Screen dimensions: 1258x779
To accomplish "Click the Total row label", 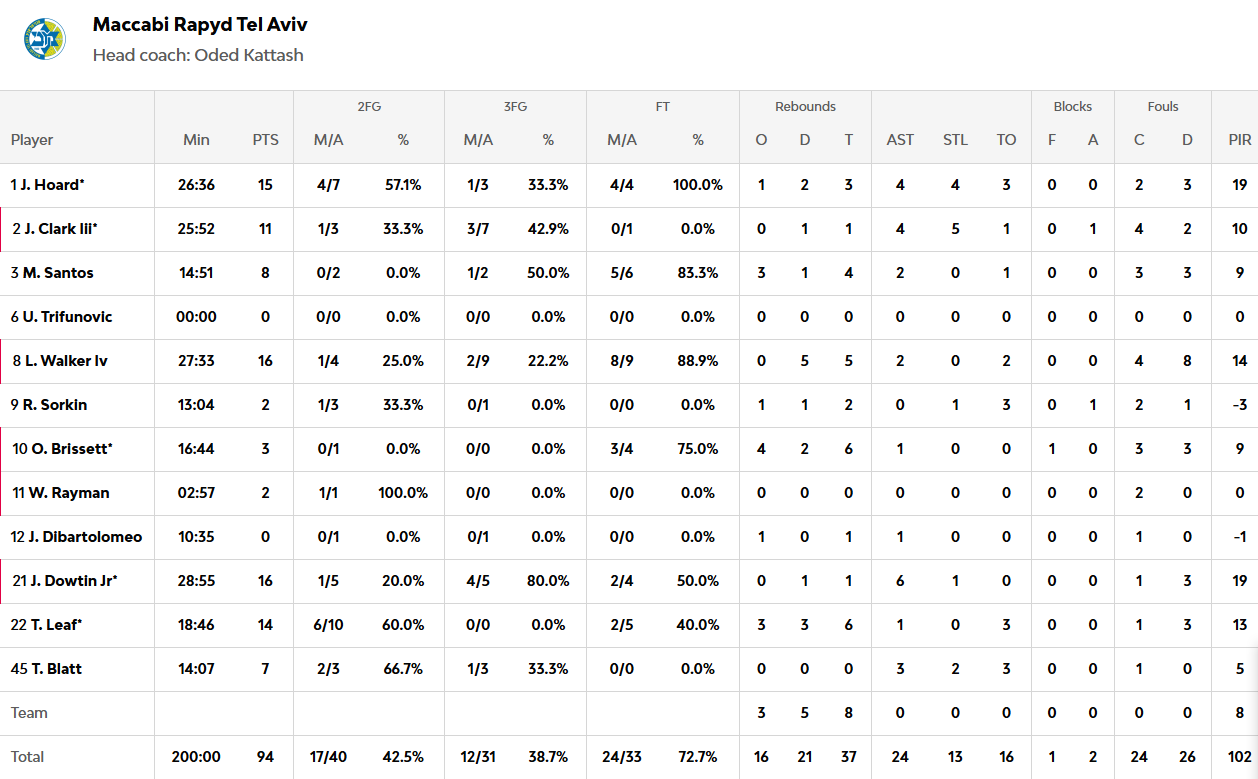I will [x=27, y=757].
